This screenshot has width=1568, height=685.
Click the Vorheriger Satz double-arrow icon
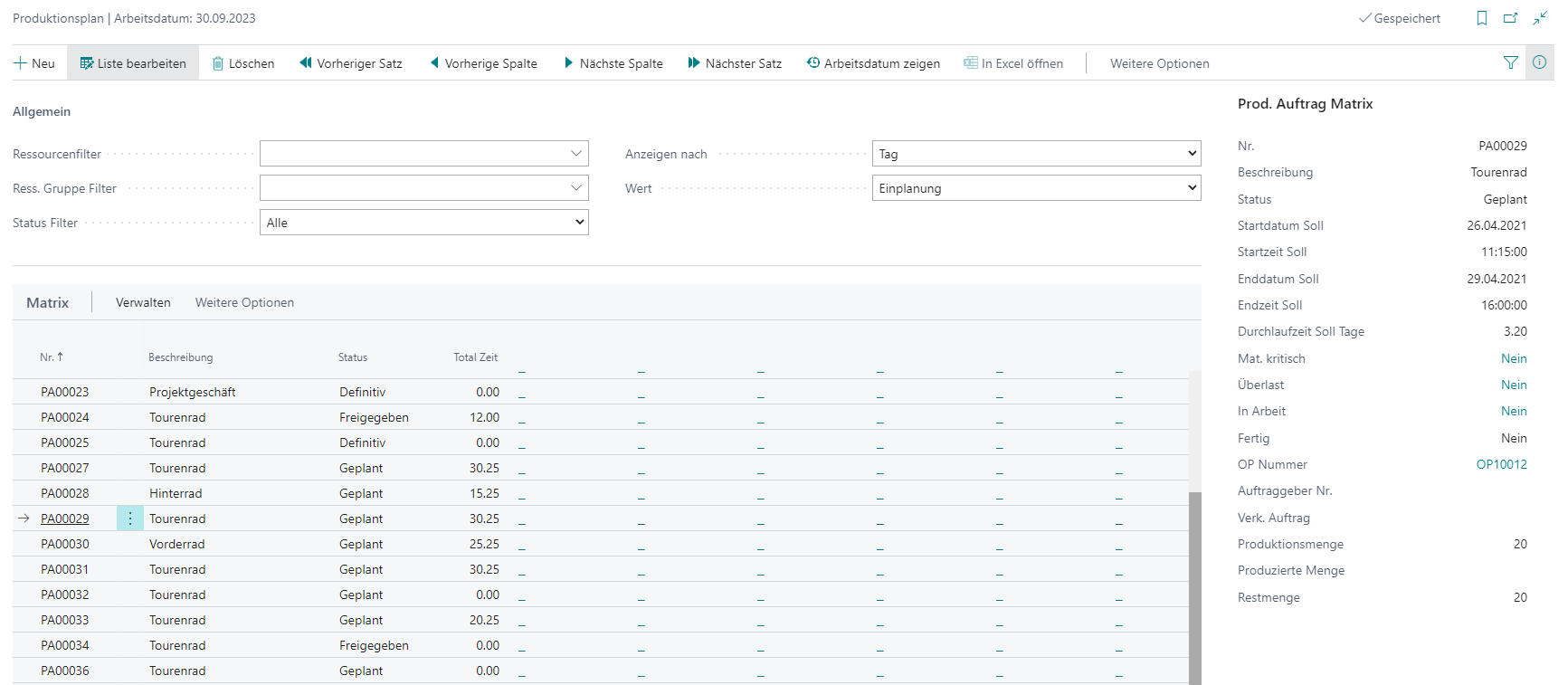(306, 62)
